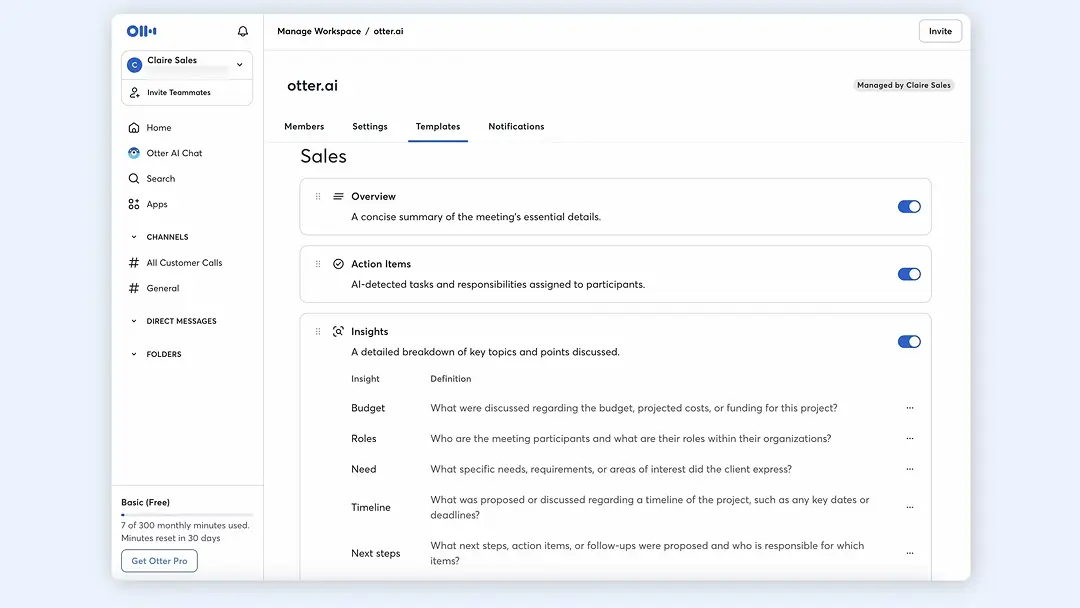Open the more options for Budget insight
This screenshot has height=608, width=1080.
click(x=910, y=408)
